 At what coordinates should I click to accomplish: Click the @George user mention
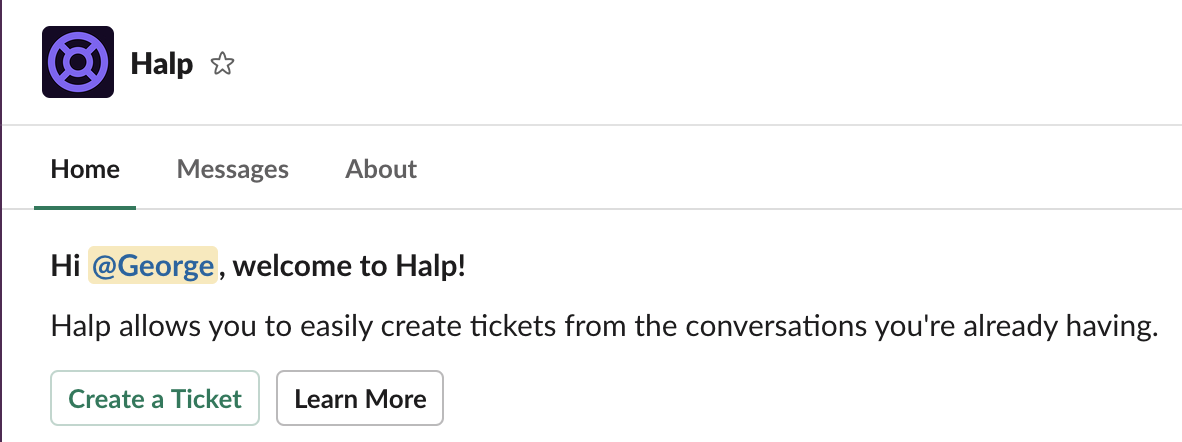coord(153,266)
